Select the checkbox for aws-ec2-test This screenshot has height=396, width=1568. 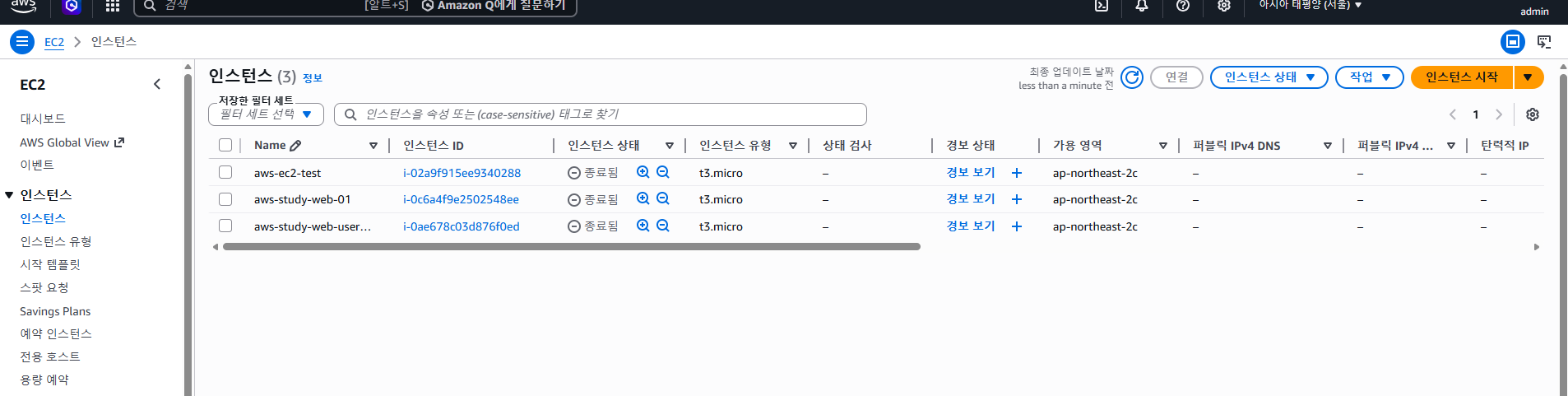225,172
